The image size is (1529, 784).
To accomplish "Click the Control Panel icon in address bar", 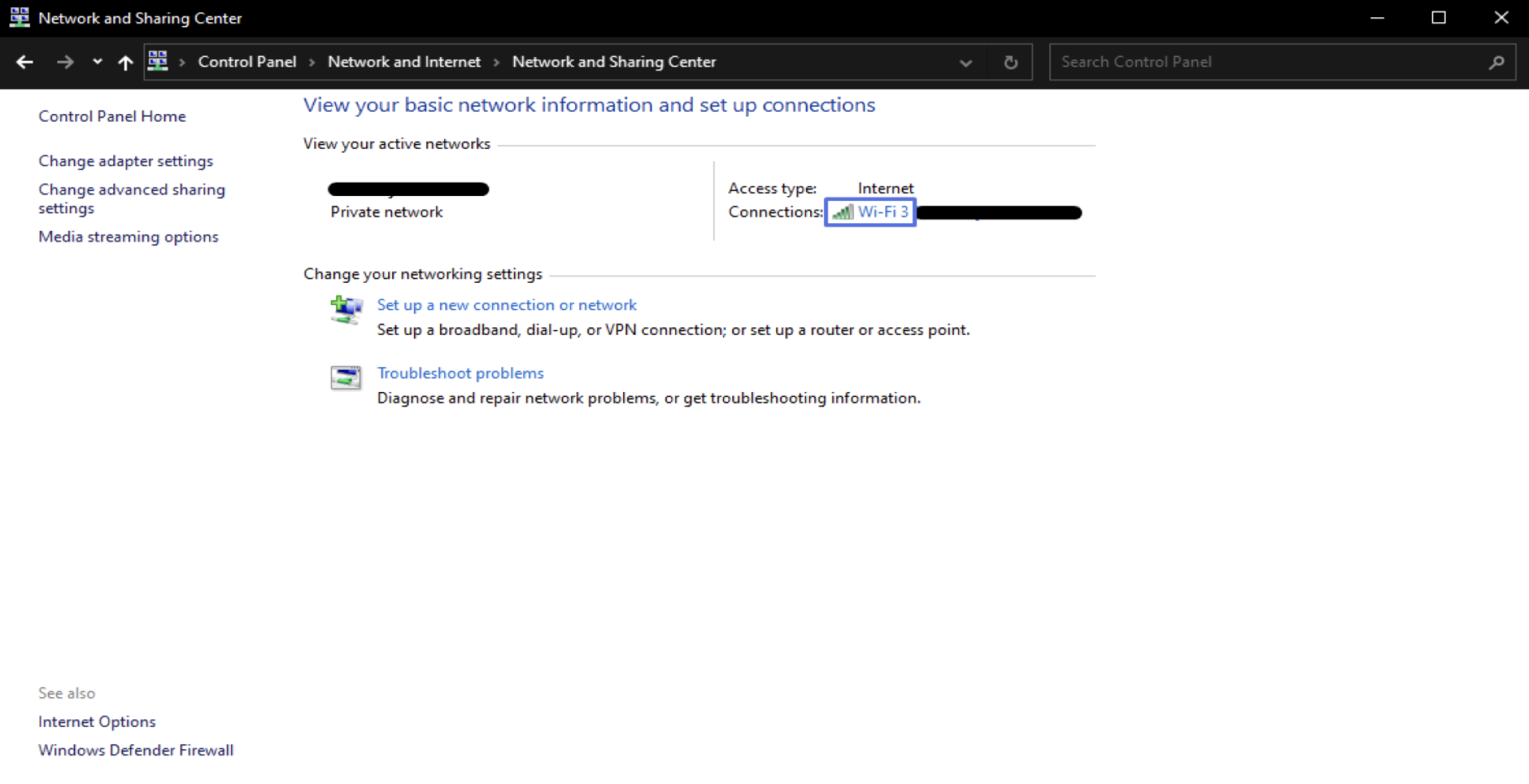I will [159, 61].
